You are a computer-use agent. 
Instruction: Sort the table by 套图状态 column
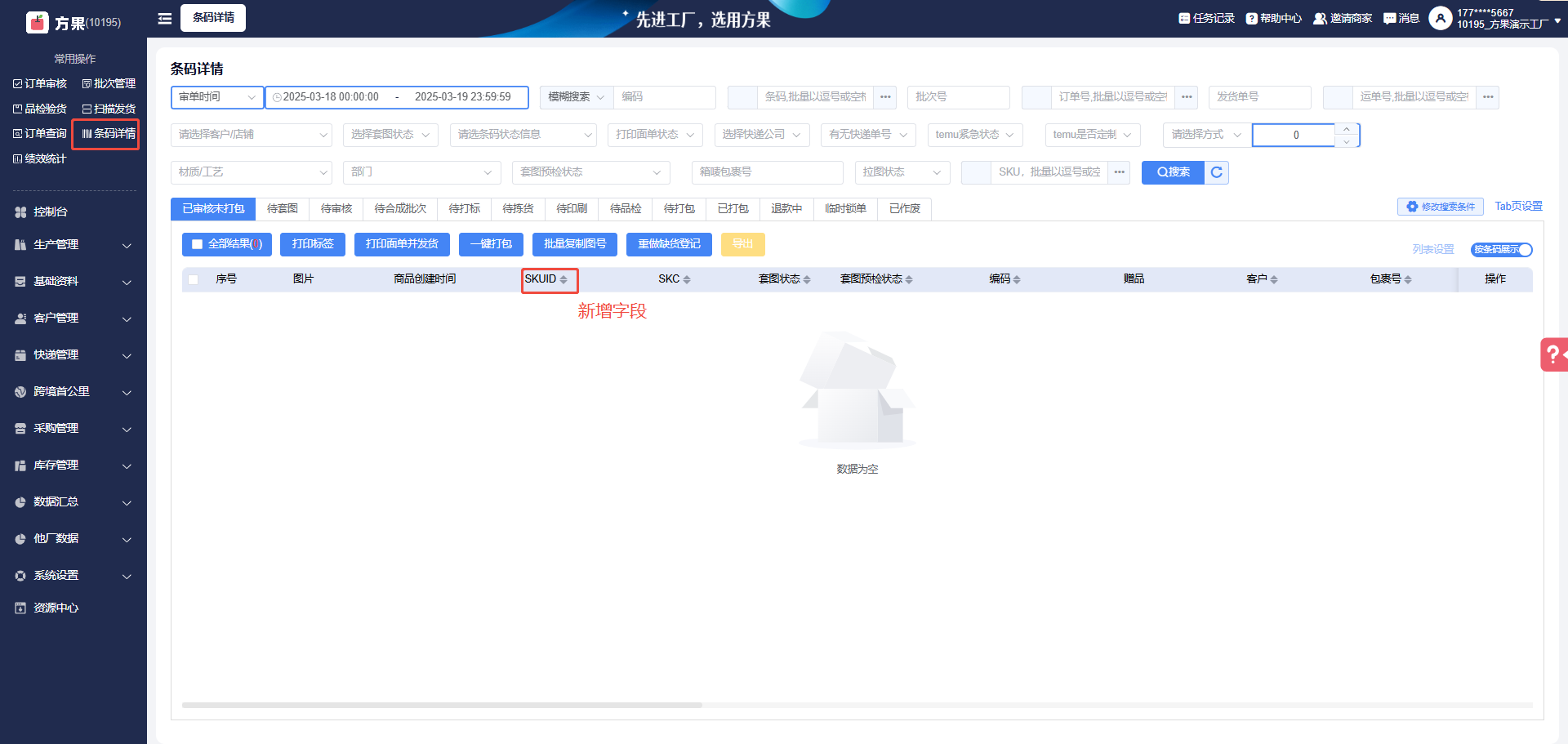coord(807,279)
